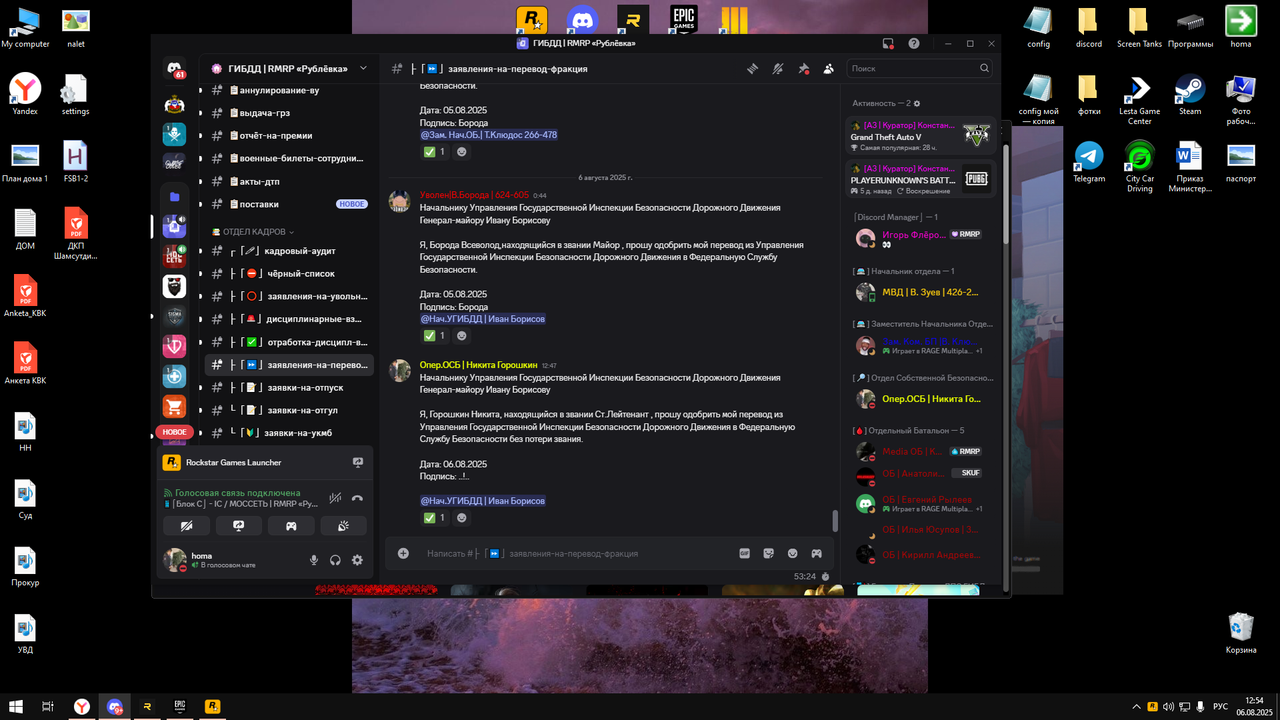The width and height of the screenshot is (1280, 720).
Task: Select the bearded-face server icon
Action: click(x=174, y=286)
